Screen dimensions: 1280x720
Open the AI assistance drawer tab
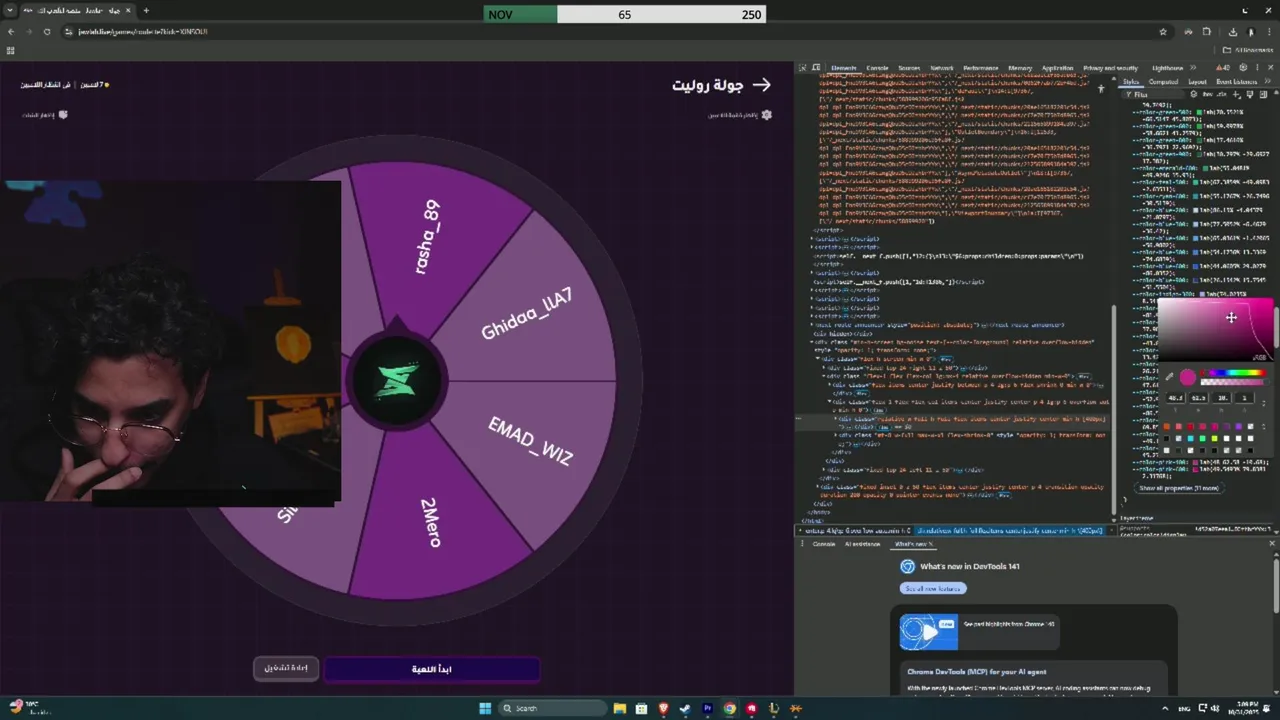[862, 544]
